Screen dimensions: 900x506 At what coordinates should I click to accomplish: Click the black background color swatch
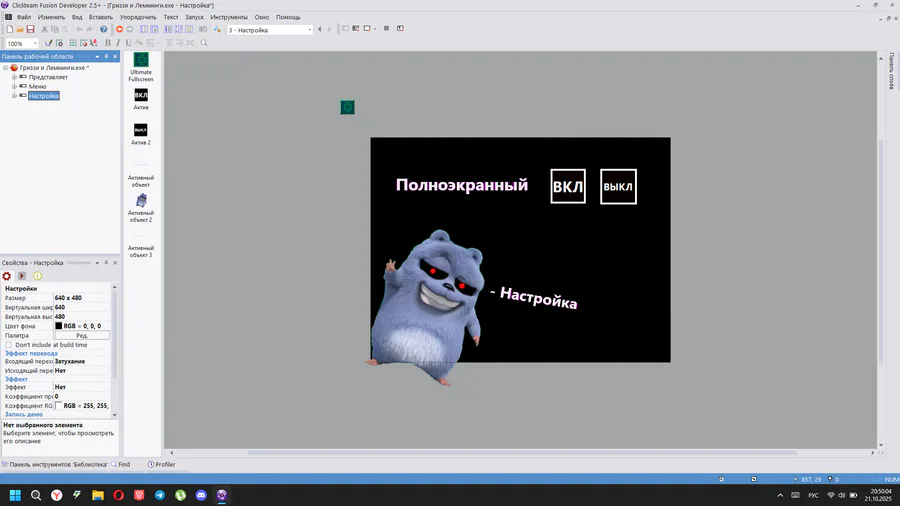(x=59, y=326)
